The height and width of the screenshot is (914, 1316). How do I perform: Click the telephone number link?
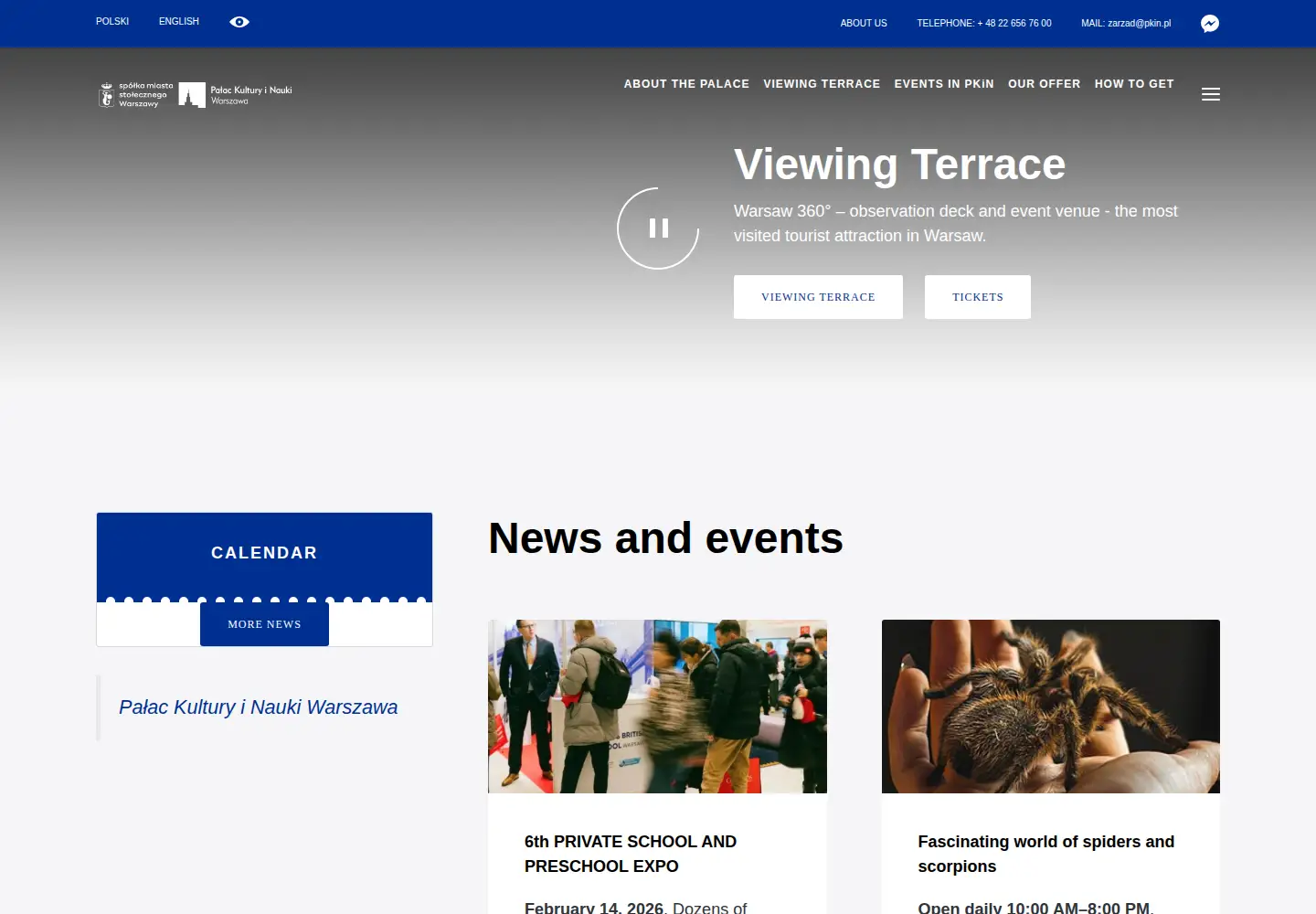click(984, 24)
